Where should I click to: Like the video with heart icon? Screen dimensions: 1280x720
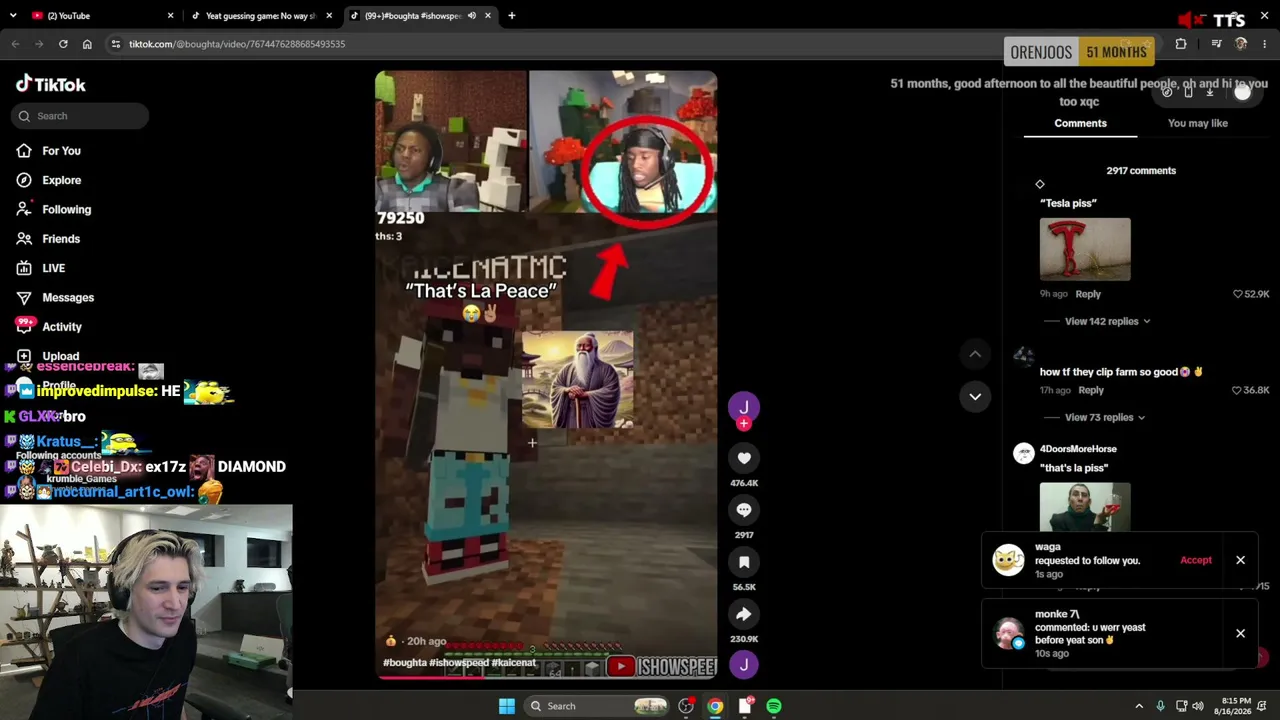(744, 458)
